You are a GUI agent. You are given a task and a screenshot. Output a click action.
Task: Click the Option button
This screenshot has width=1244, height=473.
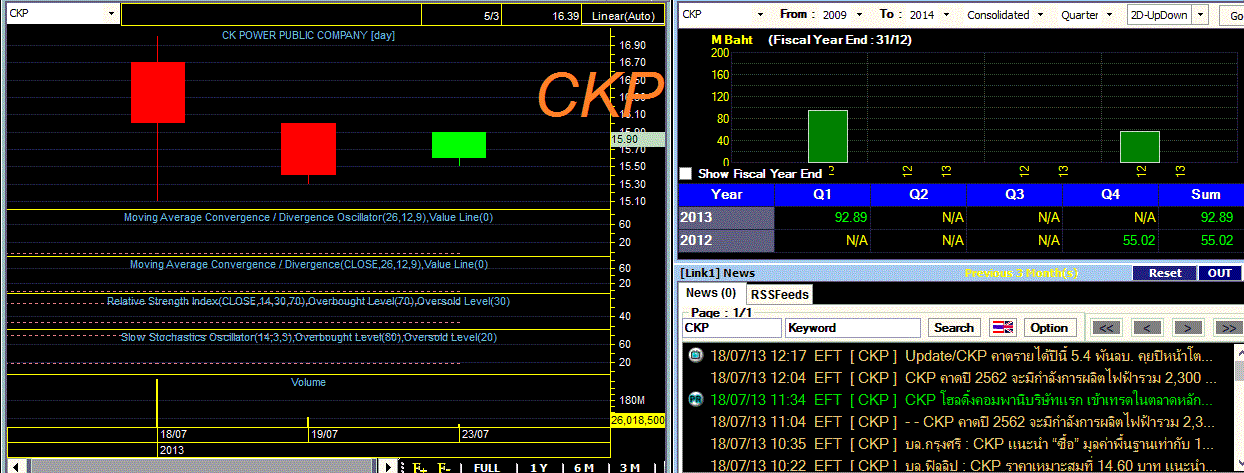[x=1049, y=327]
